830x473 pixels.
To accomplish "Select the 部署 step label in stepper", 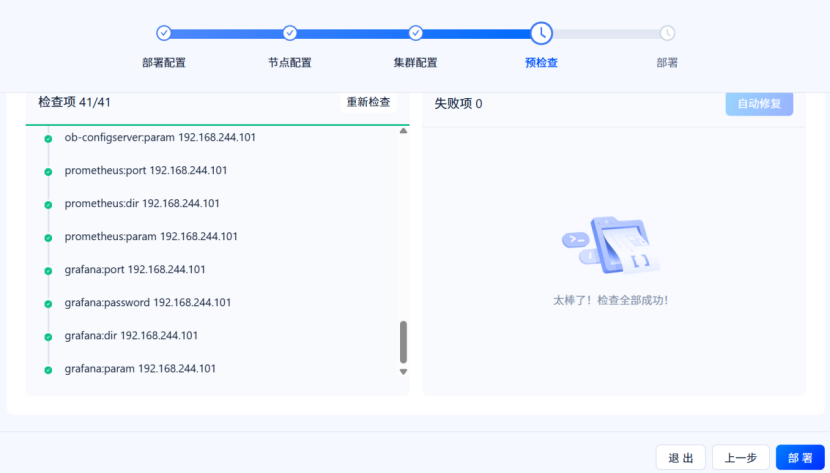I will point(667,63).
